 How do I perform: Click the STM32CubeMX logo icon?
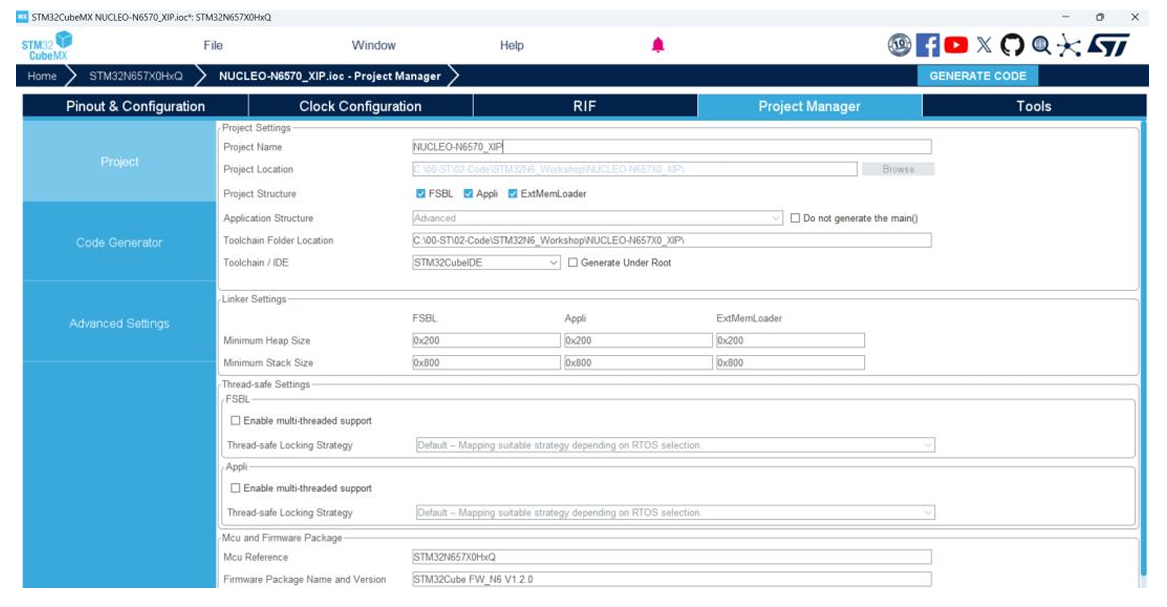tap(47, 45)
